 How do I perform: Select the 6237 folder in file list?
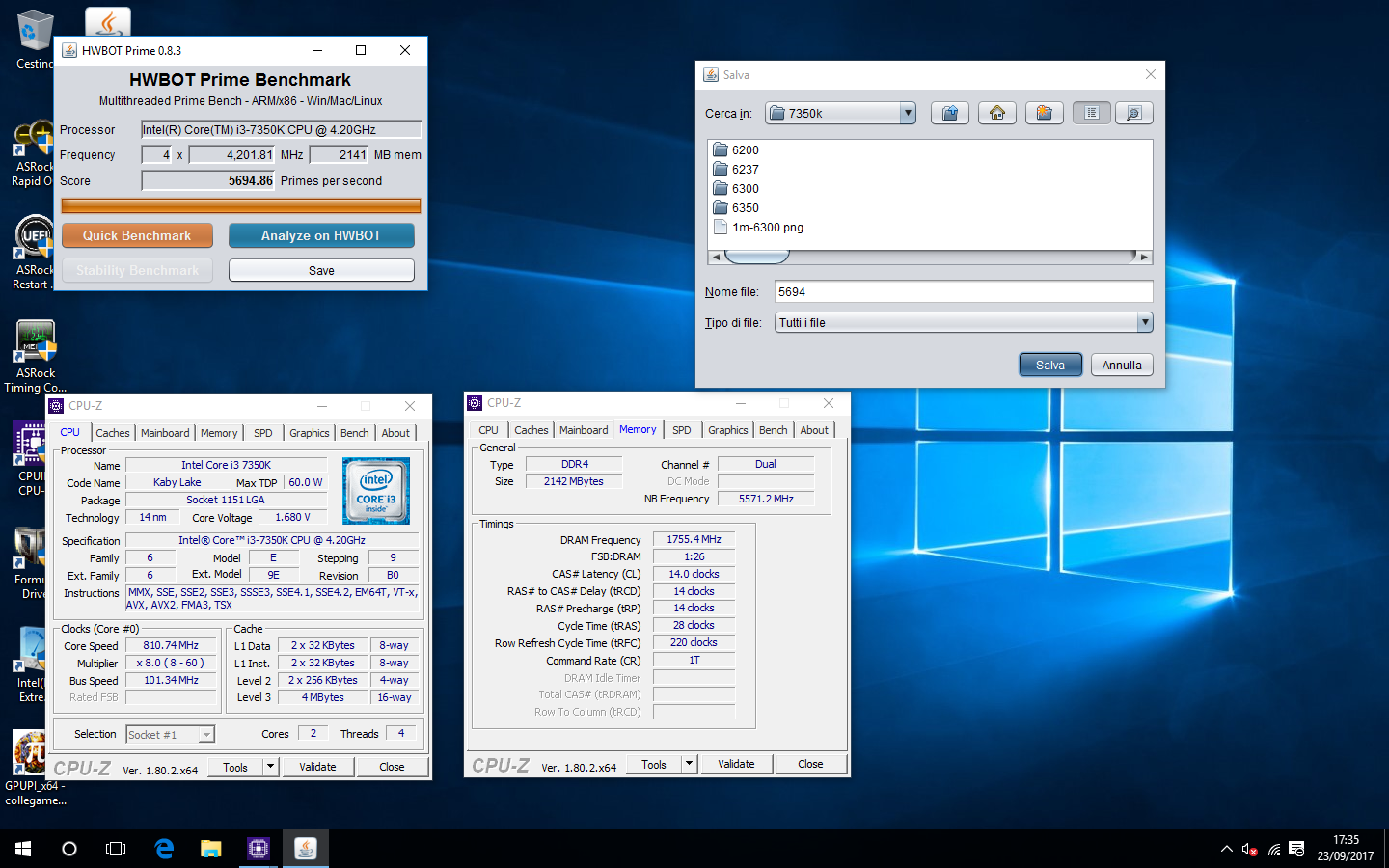(736, 170)
